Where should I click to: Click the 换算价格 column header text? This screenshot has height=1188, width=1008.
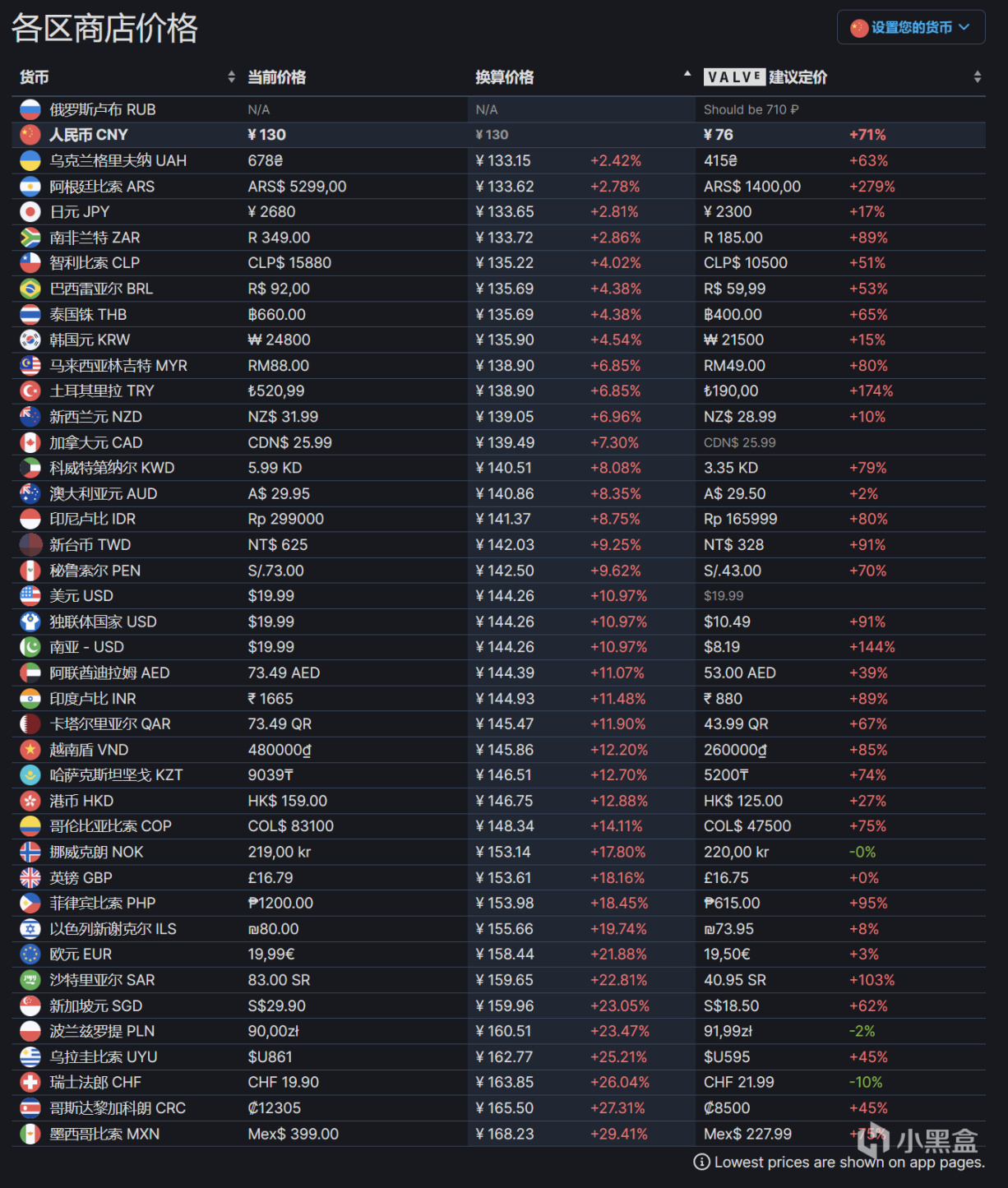point(504,77)
